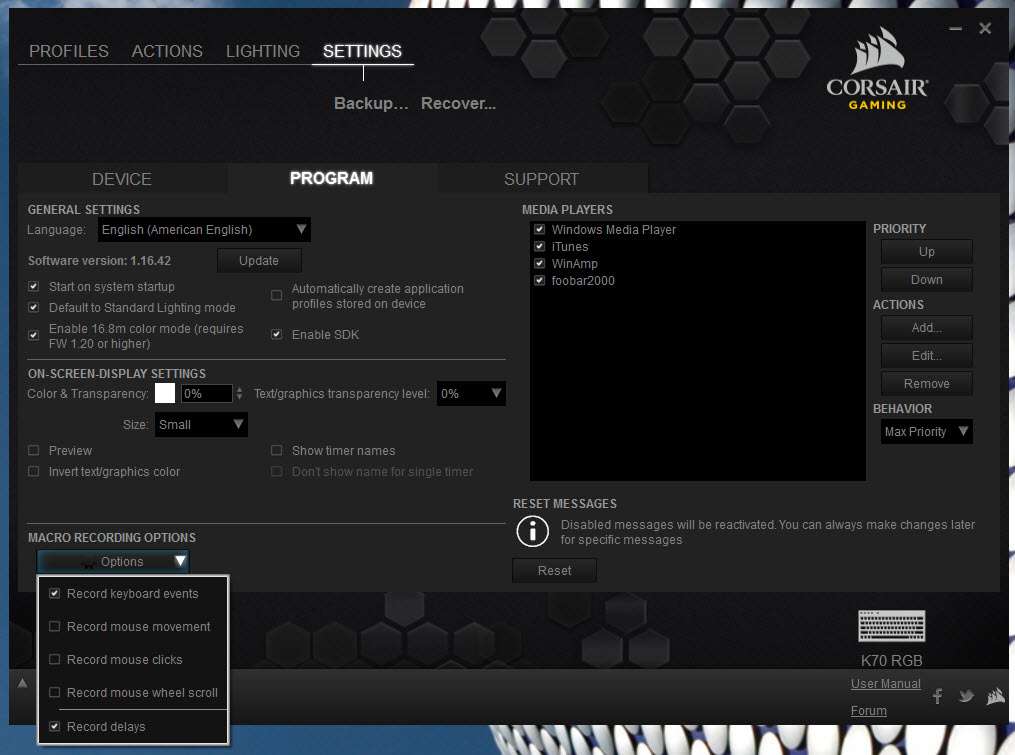Enable automatically create application profiles
1015x755 pixels.
pyautogui.click(x=276, y=295)
